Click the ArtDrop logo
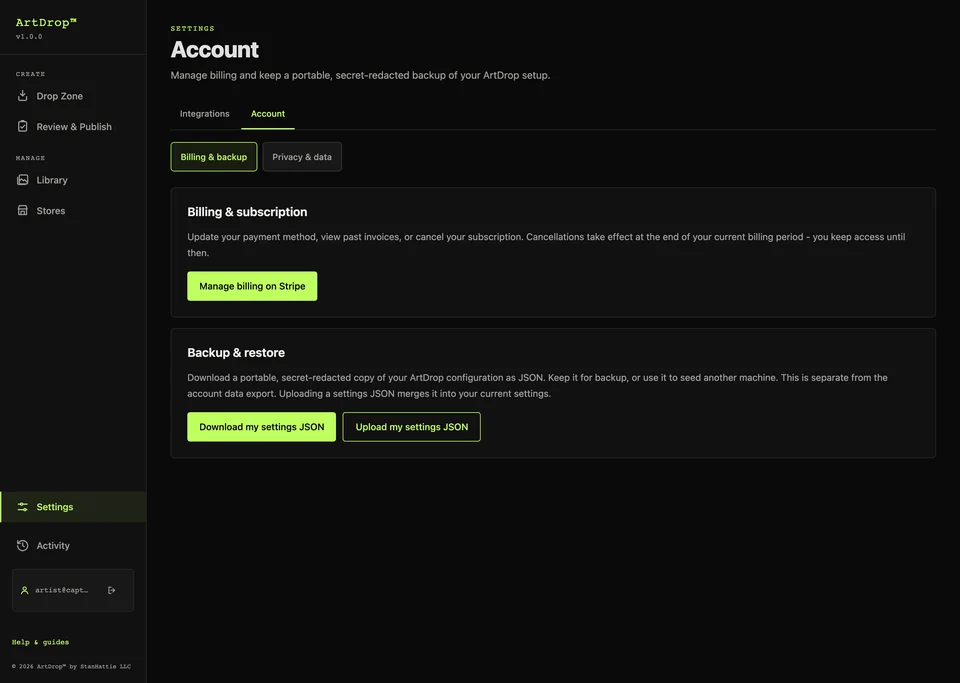960x683 pixels. pyautogui.click(x=46, y=23)
